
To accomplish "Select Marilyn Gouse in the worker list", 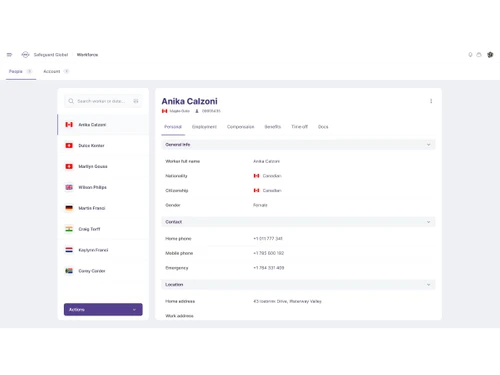I will click(x=103, y=166).
